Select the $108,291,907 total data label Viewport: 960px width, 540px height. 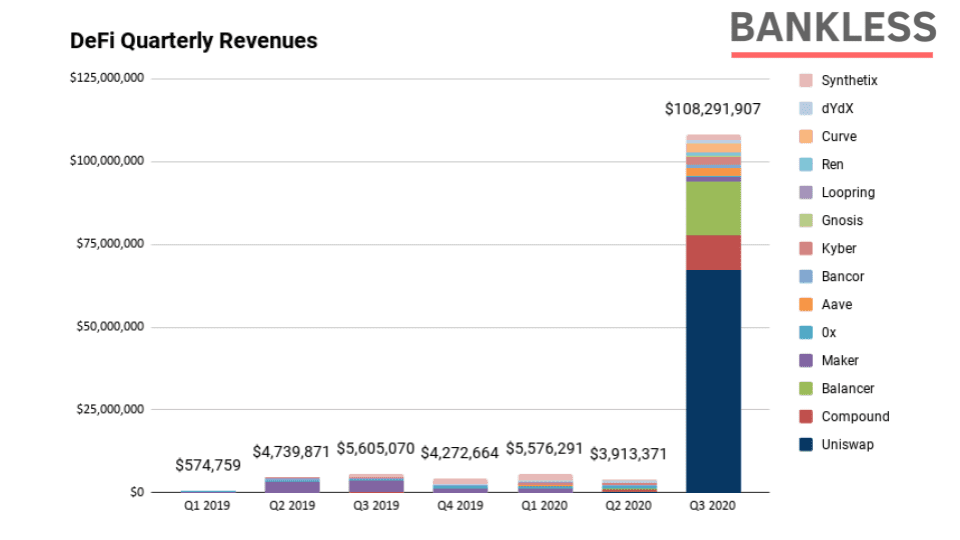(713, 109)
